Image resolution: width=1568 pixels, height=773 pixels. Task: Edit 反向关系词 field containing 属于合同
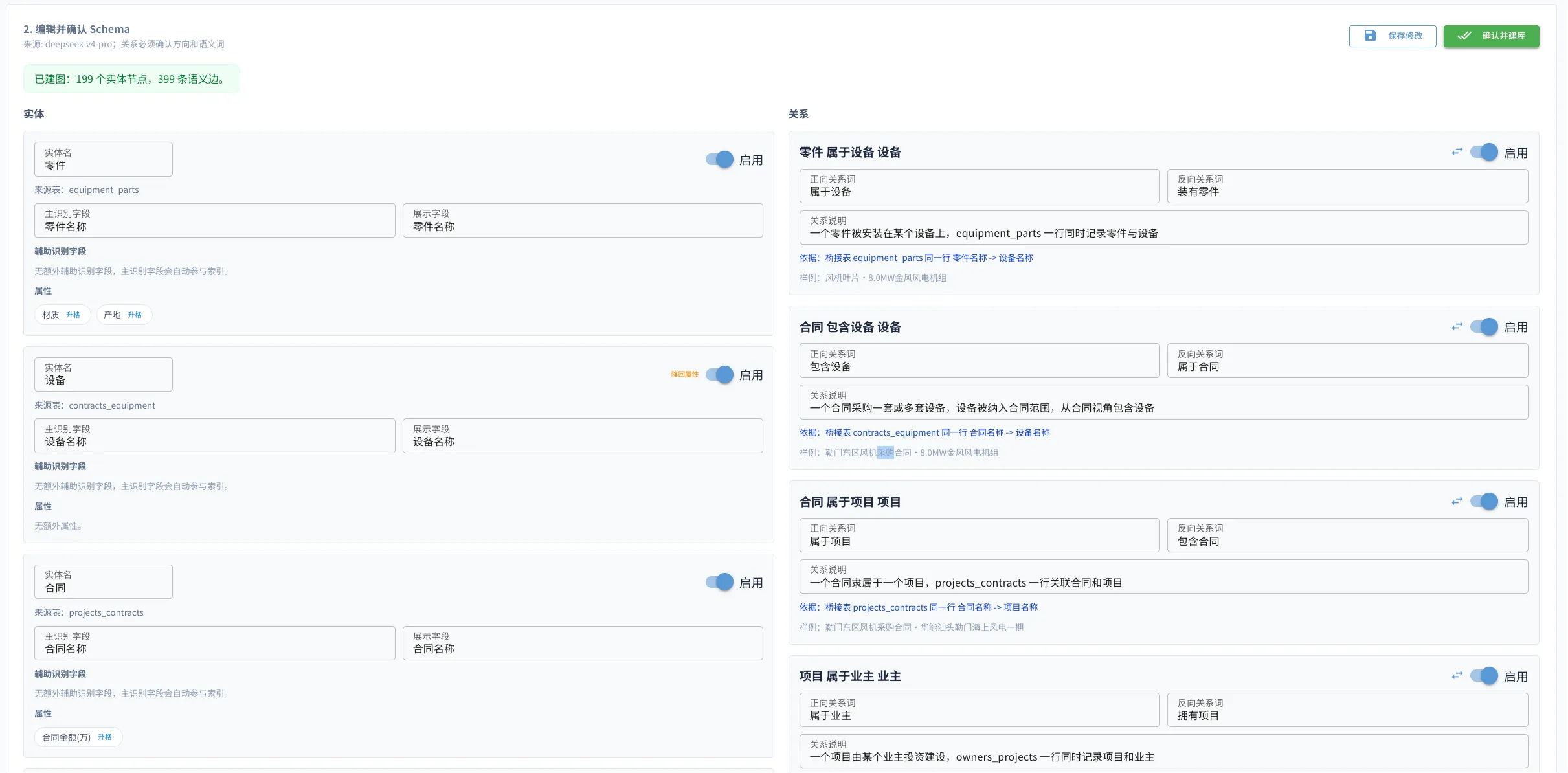point(1348,361)
